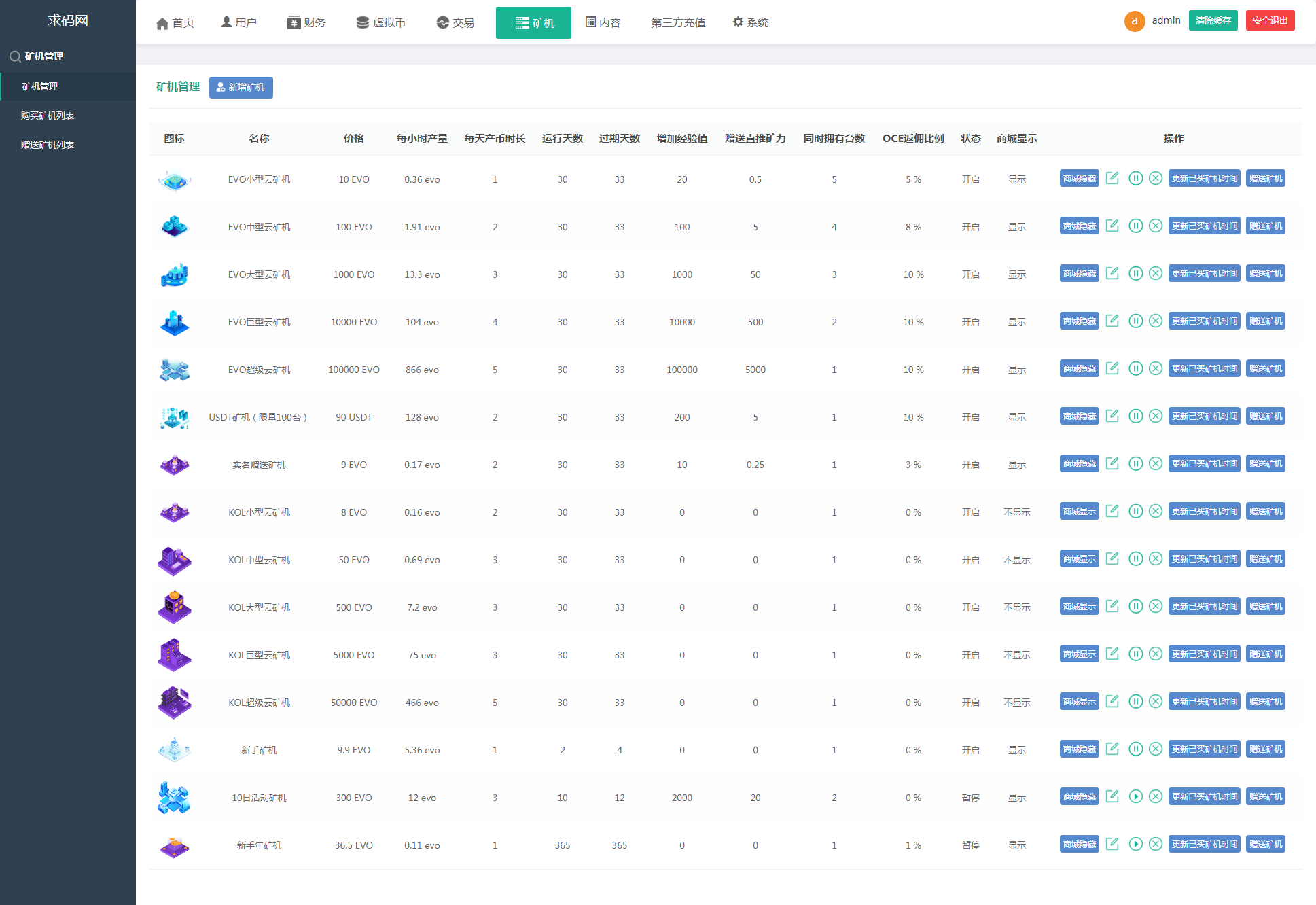Click the 10日活动矿机 thumbnail image
The height and width of the screenshot is (905, 1316).
(174, 798)
